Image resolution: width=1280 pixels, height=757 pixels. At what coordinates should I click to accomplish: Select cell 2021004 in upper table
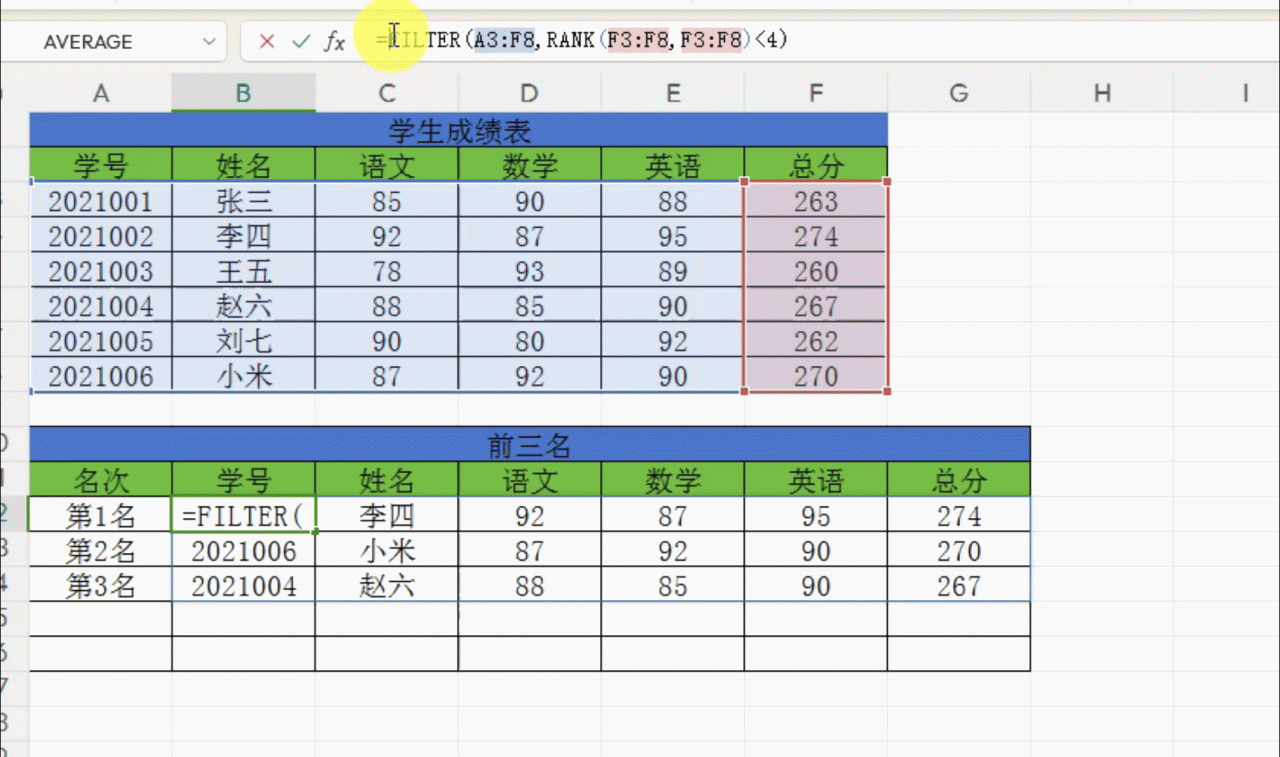pos(101,306)
